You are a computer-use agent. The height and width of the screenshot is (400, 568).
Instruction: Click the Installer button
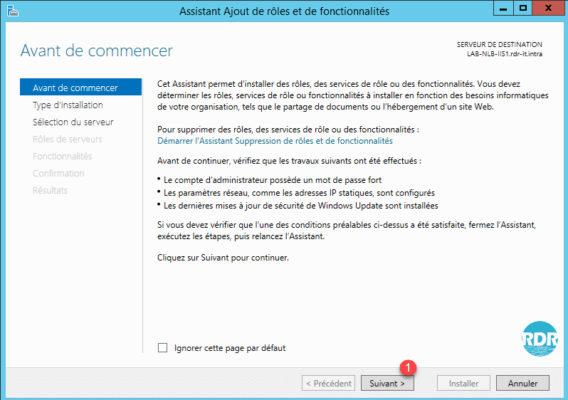(464, 383)
